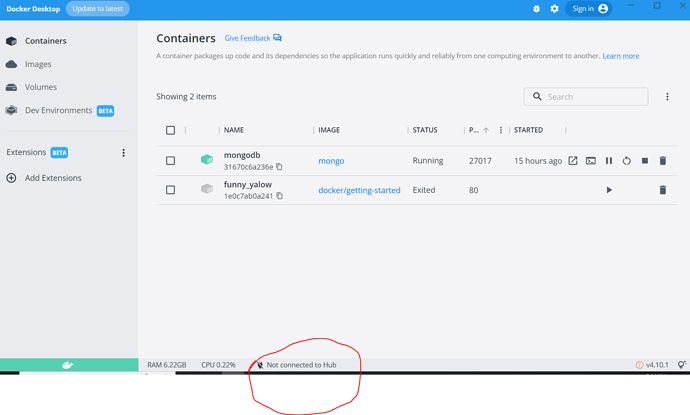The width and height of the screenshot is (690, 415).
Task: Open the docker/getting-started image link
Action: pyautogui.click(x=359, y=191)
